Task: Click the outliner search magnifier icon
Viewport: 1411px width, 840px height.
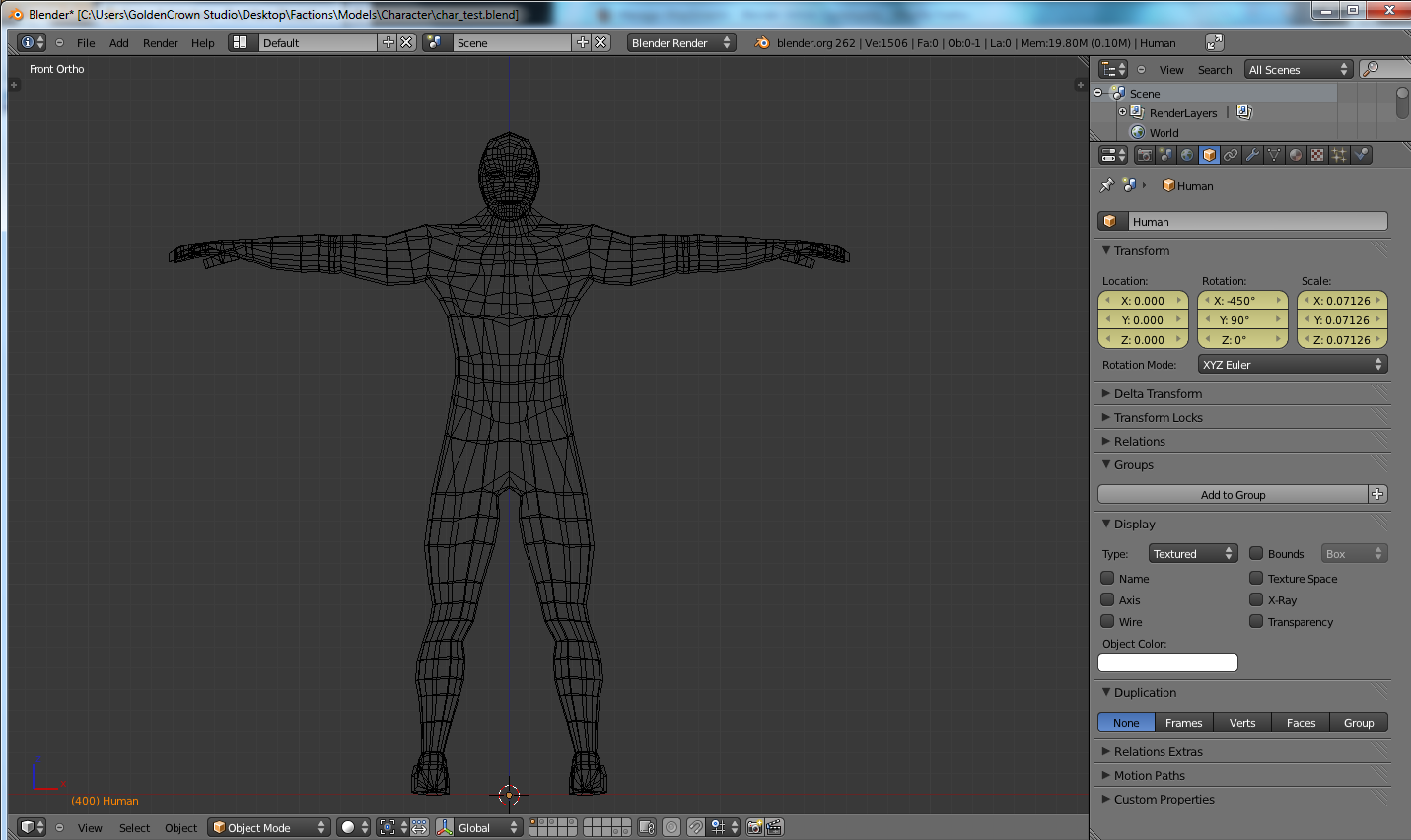Action: (x=1371, y=69)
